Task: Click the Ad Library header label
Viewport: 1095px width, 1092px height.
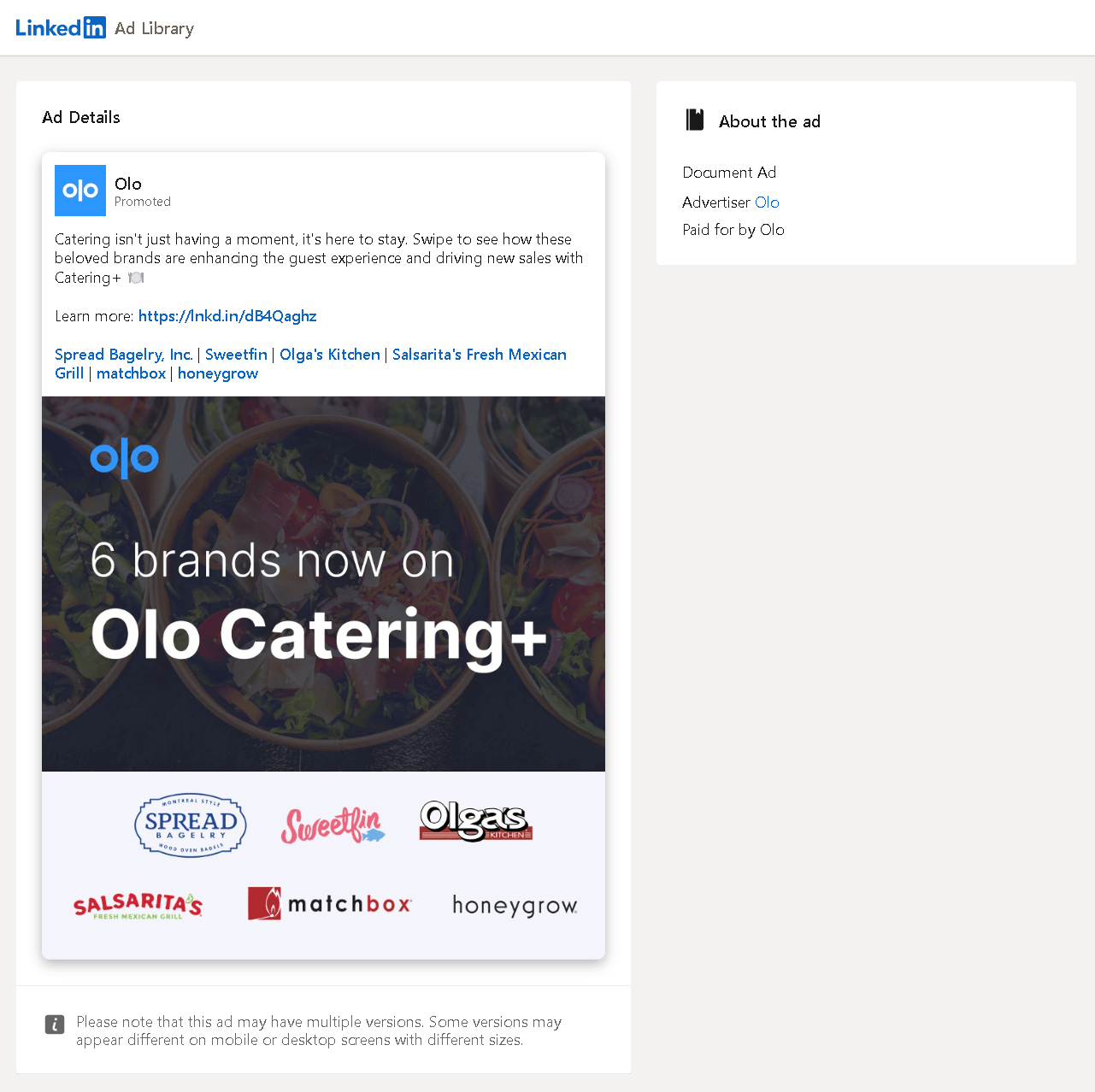Action: coord(154,27)
